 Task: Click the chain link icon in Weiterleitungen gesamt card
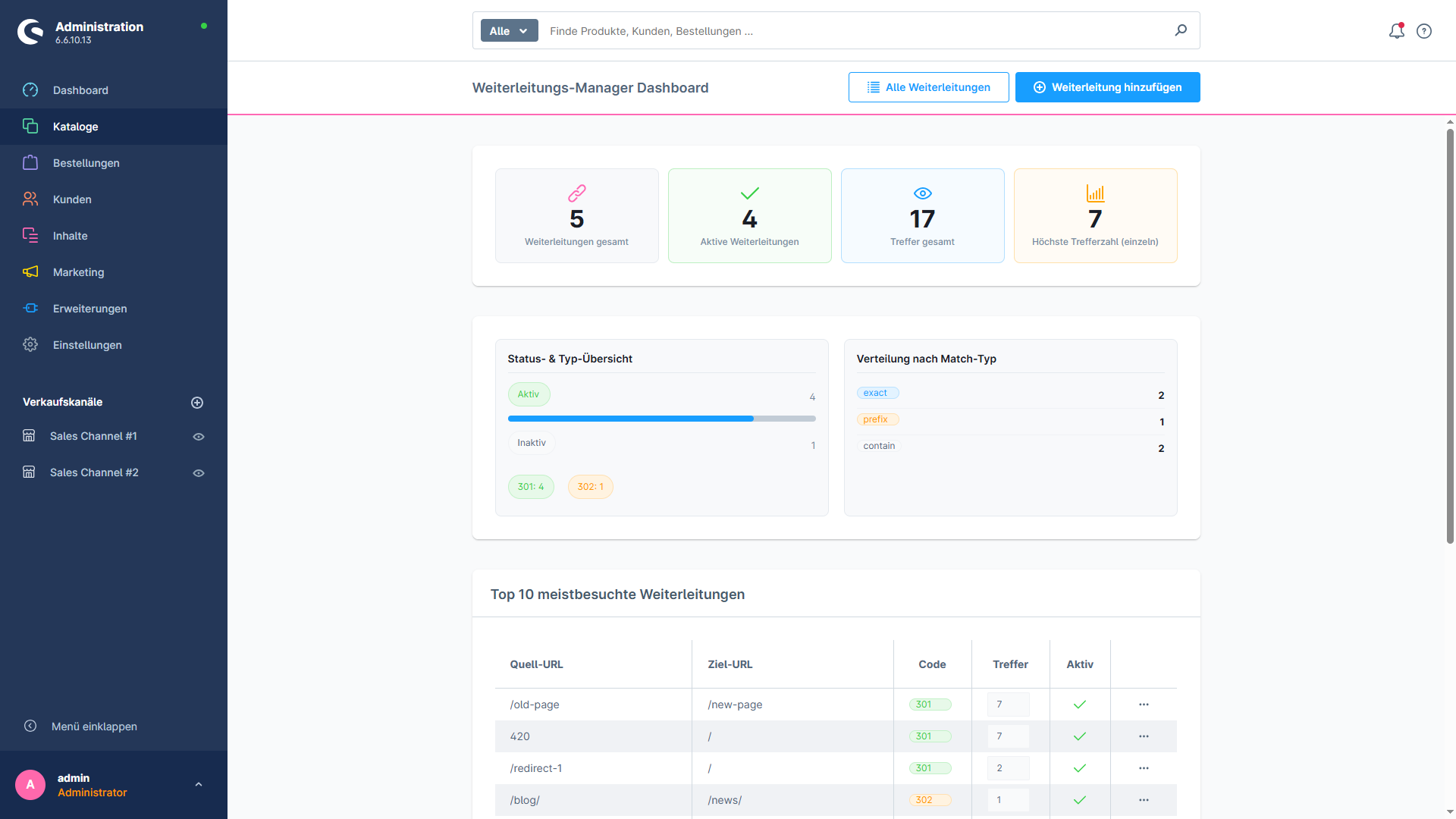point(577,193)
